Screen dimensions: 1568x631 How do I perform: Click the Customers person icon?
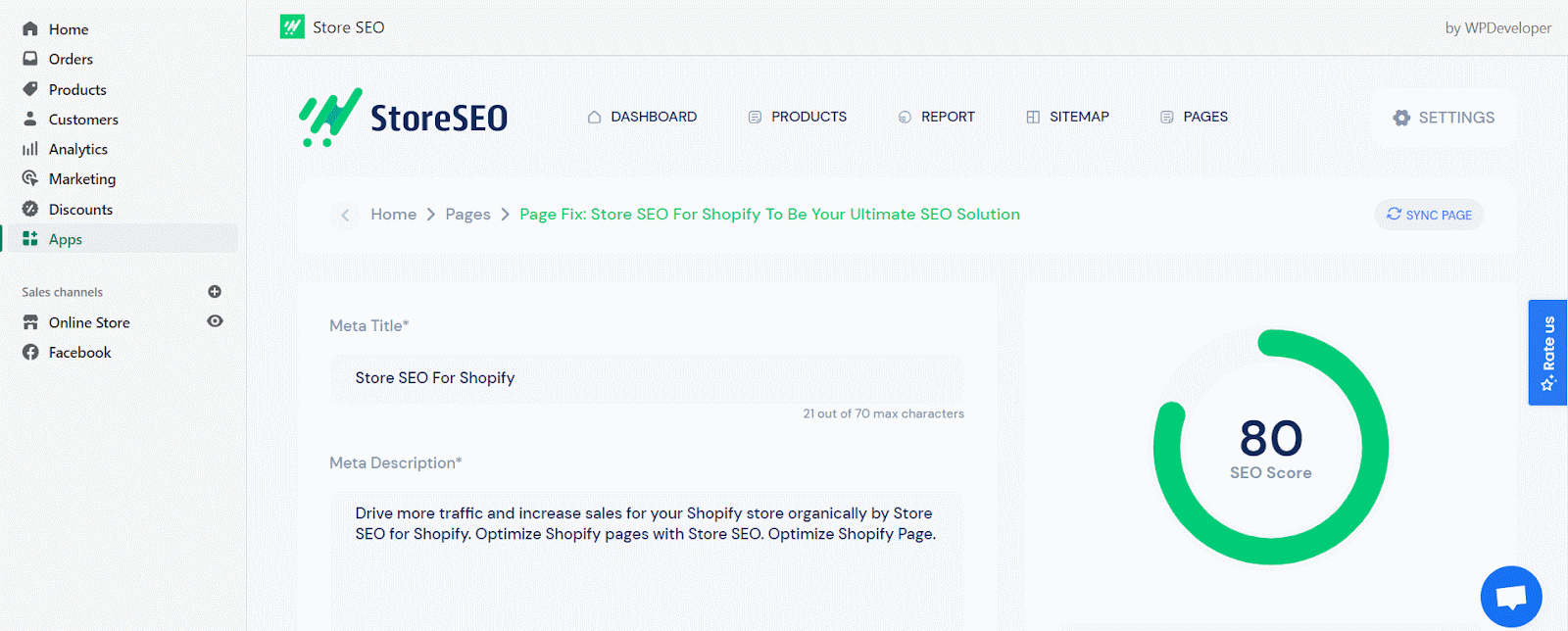point(30,119)
